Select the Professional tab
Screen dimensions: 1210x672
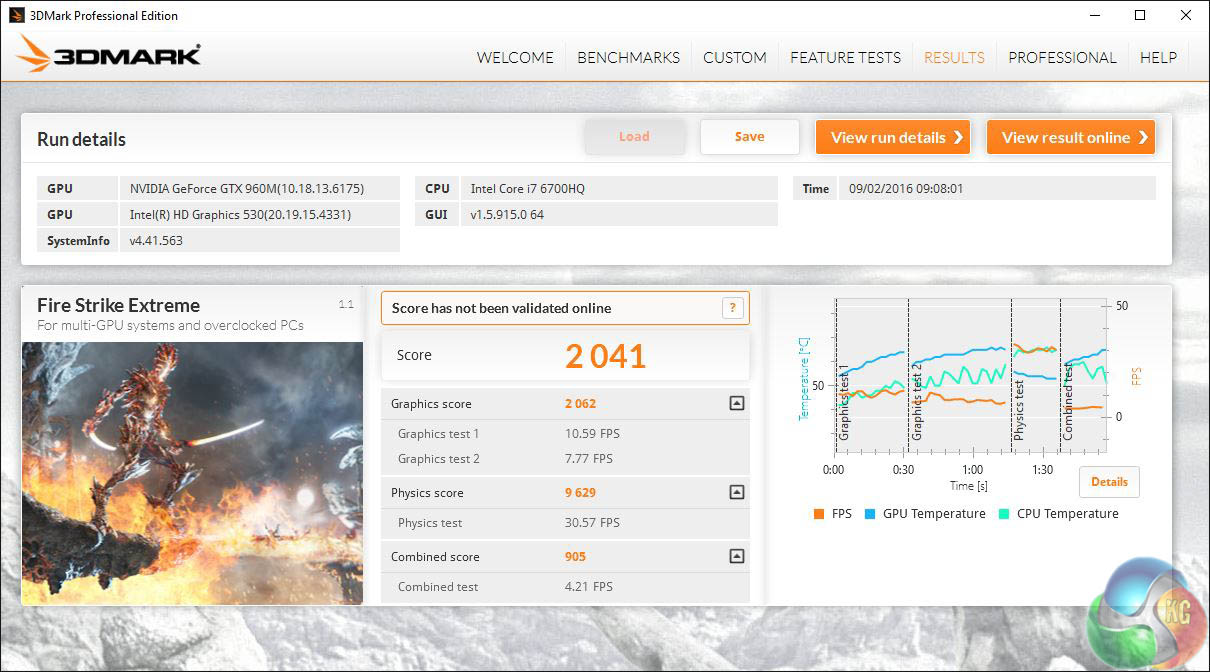coord(1061,57)
